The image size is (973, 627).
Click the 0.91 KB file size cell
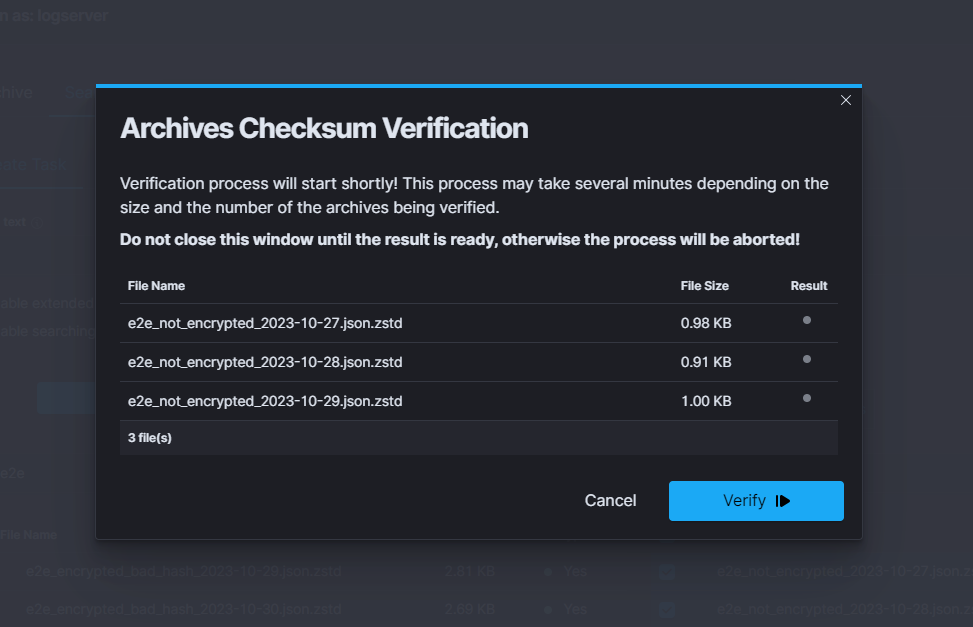[705, 362]
